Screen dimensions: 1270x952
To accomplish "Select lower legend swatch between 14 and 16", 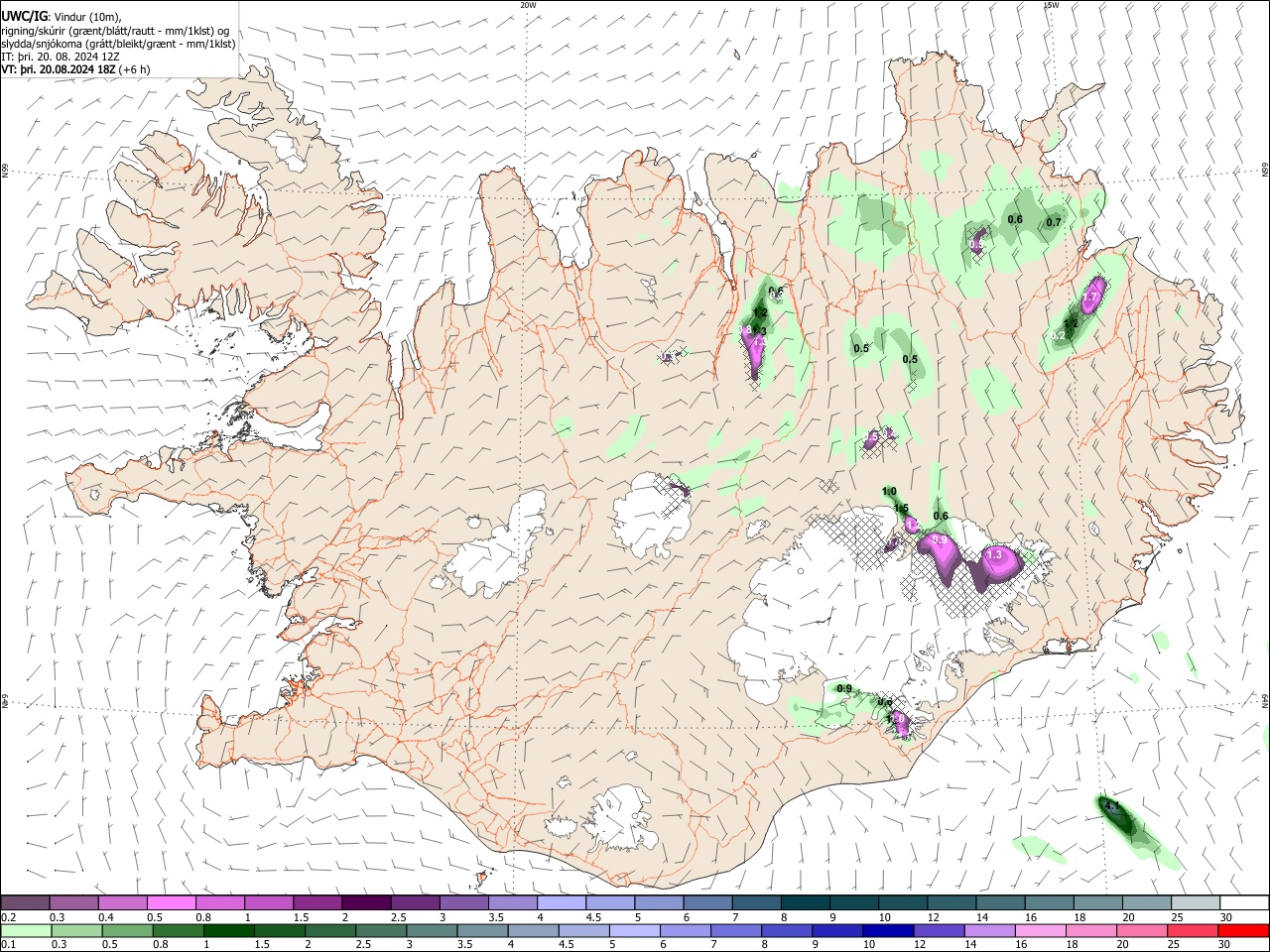I will tap(990, 931).
